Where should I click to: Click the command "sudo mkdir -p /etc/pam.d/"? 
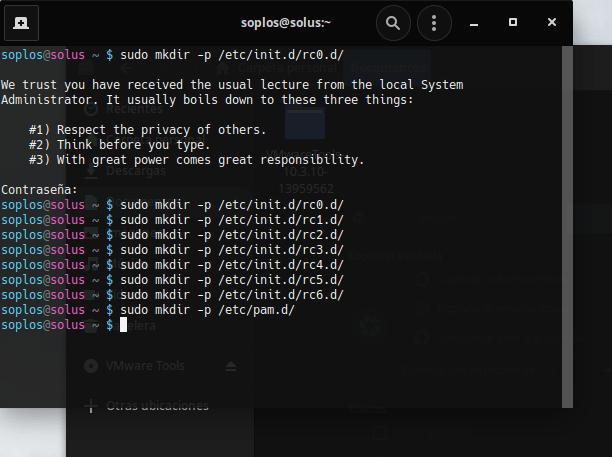click(x=207, y=310)
